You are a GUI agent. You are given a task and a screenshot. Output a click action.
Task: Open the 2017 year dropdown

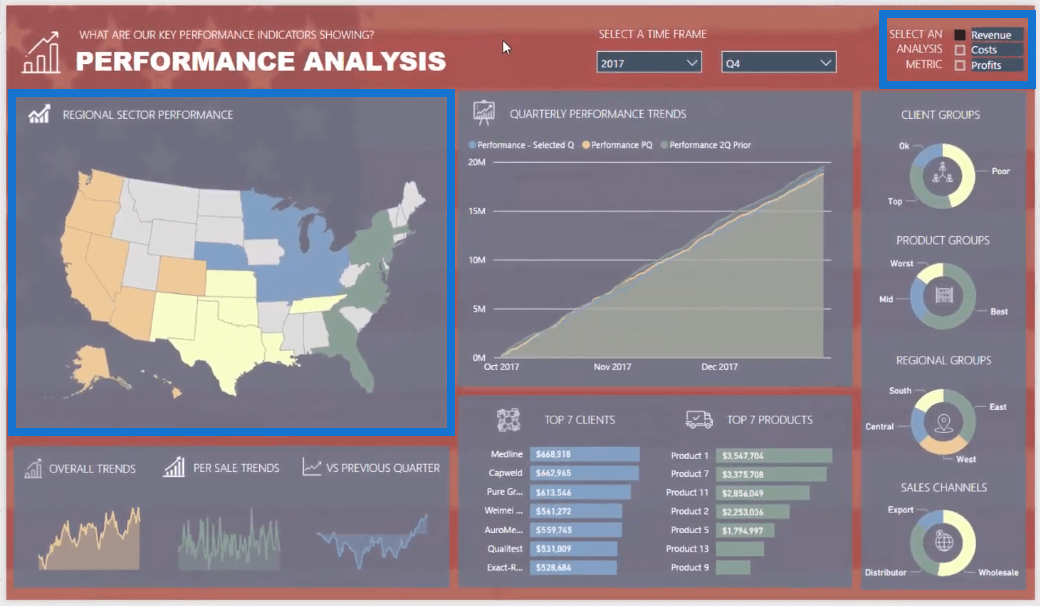[649, 62]
